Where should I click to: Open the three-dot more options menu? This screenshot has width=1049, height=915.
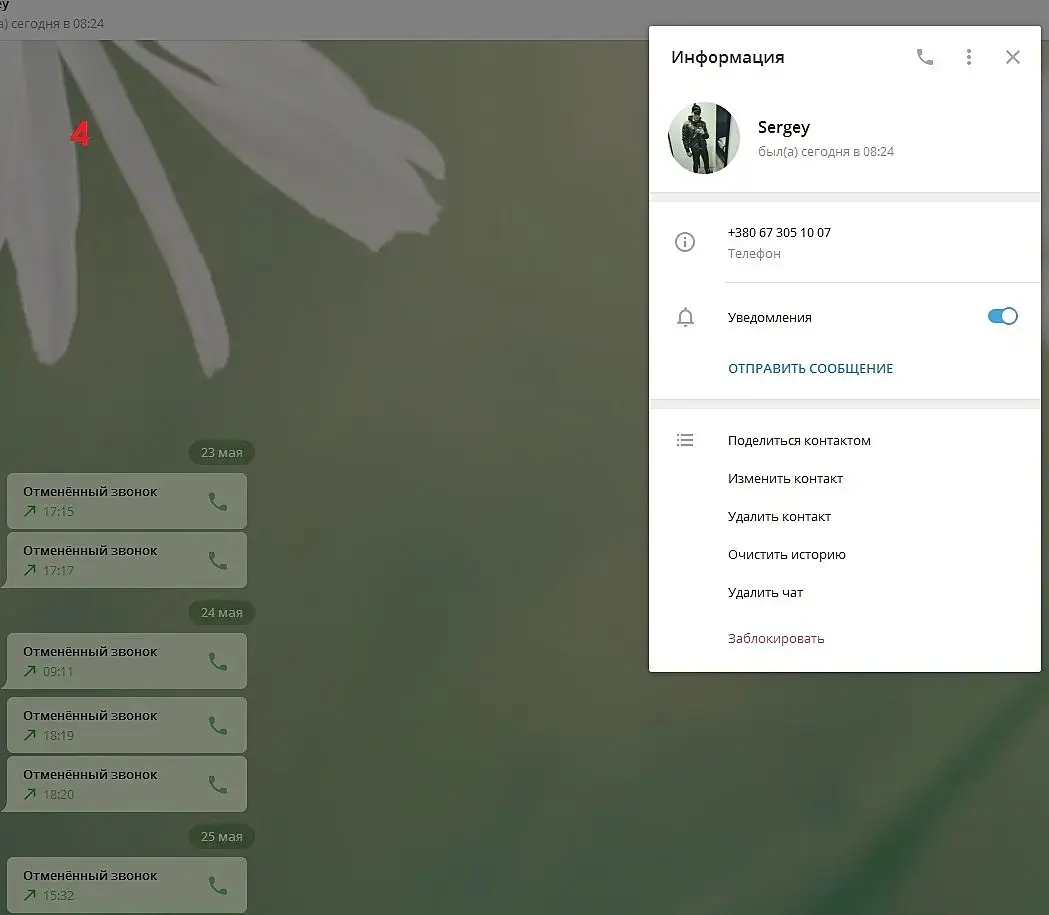[969, 58]
